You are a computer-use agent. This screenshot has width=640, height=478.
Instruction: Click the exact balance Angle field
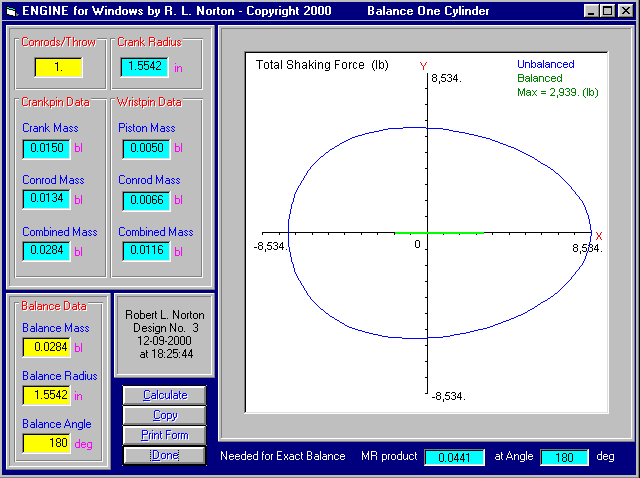pos(564,458)
